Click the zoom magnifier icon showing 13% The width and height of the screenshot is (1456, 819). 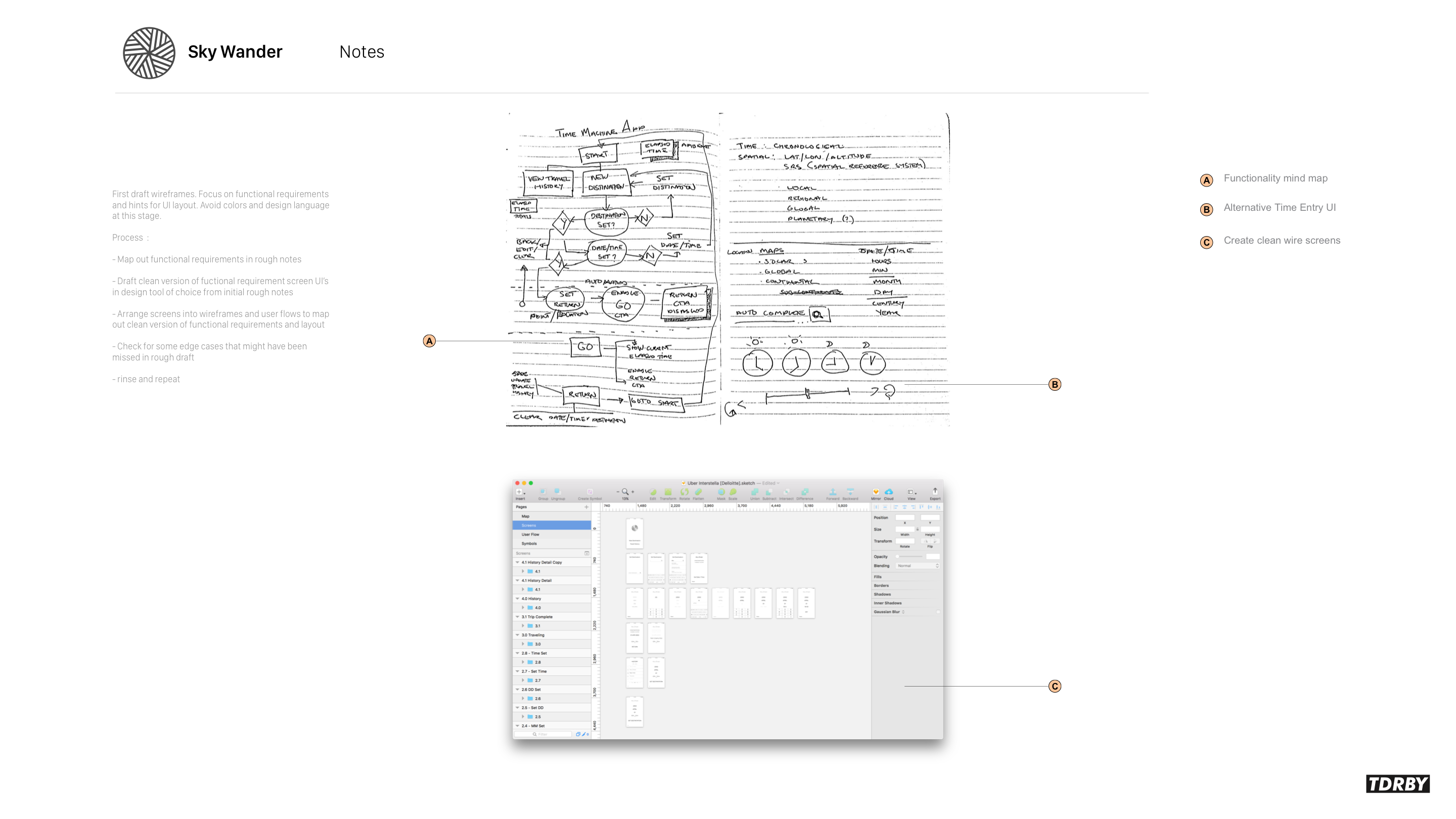[x=625, y=492]
